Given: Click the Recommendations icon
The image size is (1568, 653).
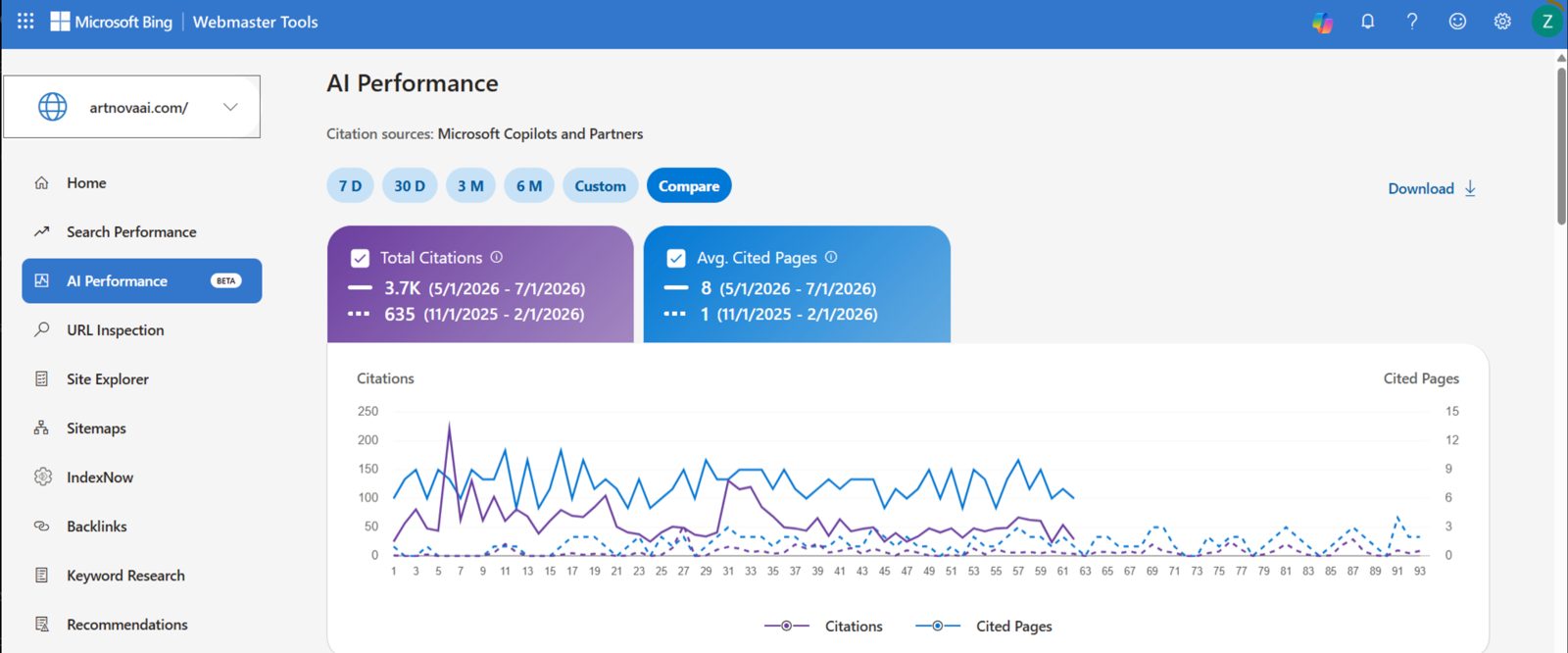Looking at the screenshot, I should [41, 625].
